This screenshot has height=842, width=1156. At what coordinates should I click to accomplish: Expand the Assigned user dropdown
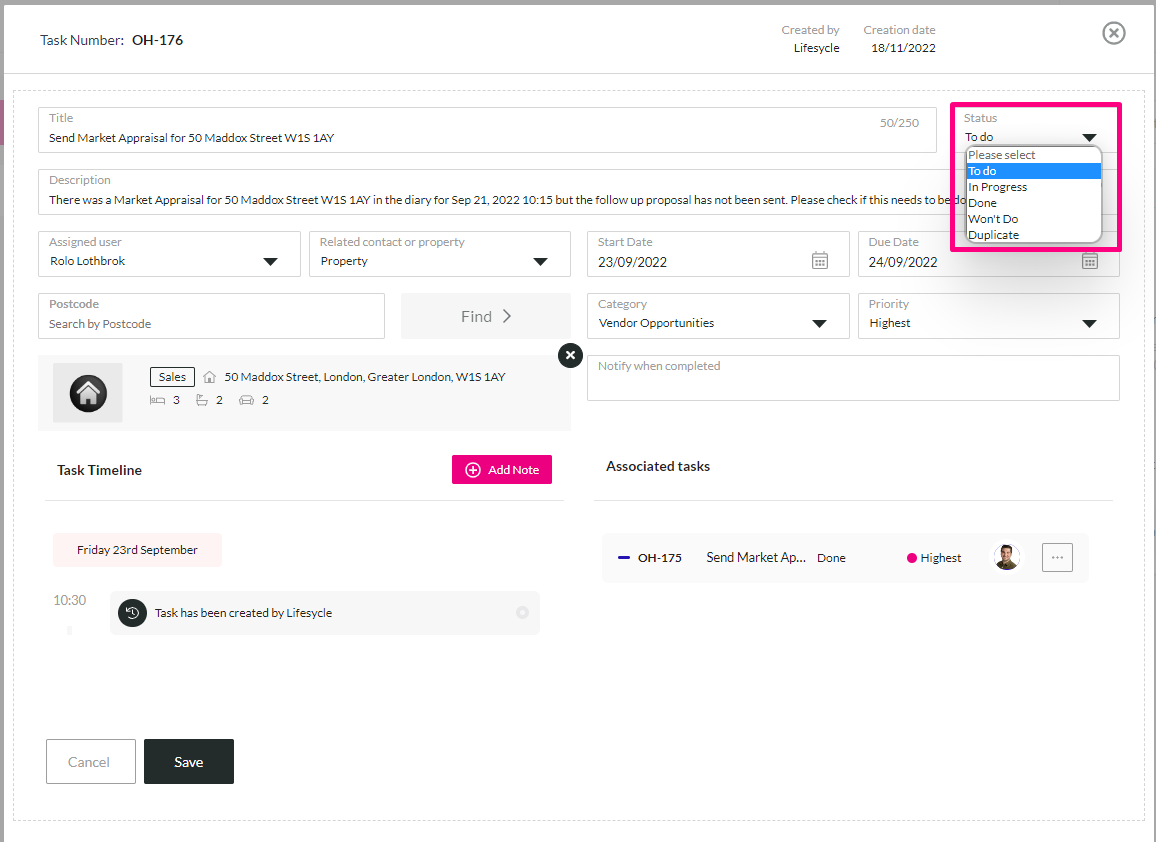pos(169,254)
